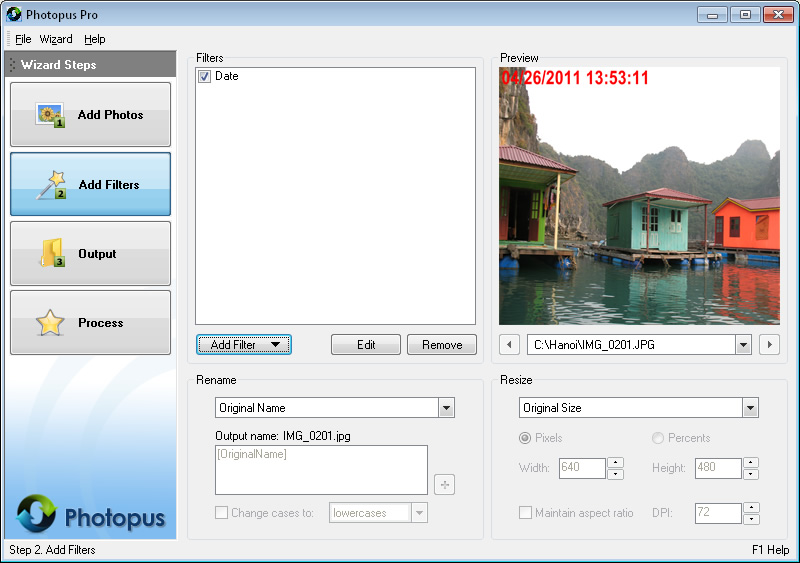This screenshot has height=563, width=800.
Task: Expand the preview file path dropdown
Action: (742, 345)
